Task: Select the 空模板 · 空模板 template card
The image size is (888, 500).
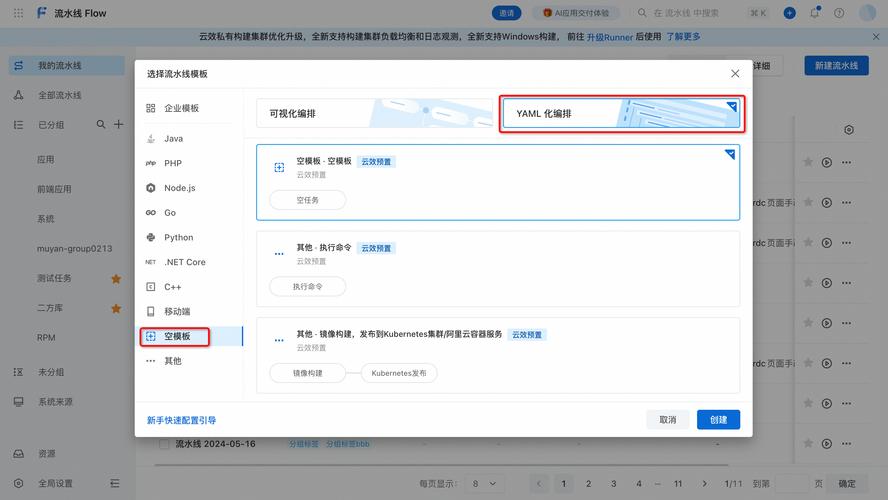Action: [x=498, y=182]
